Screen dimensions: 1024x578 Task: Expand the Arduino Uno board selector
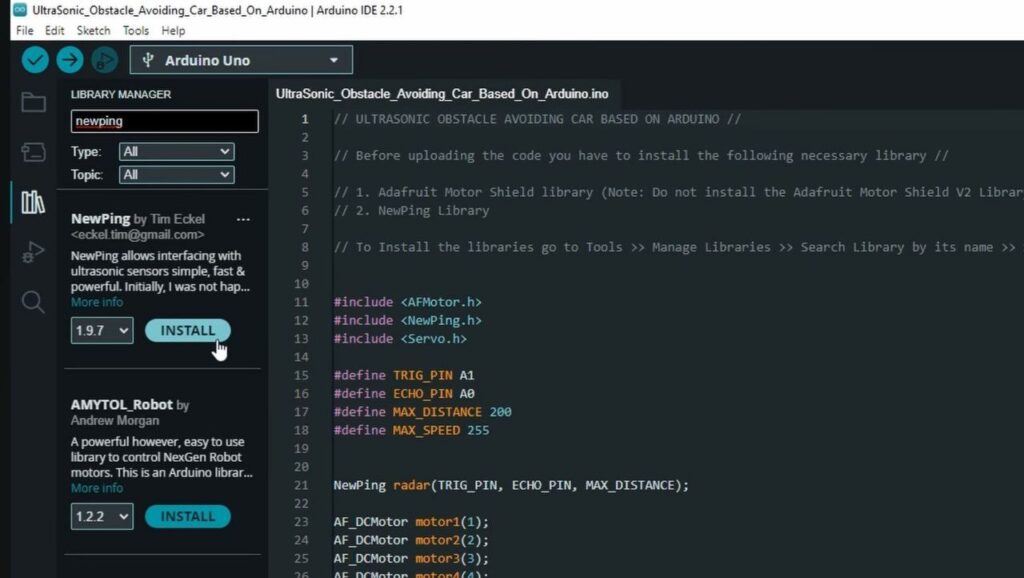[241, 60]
